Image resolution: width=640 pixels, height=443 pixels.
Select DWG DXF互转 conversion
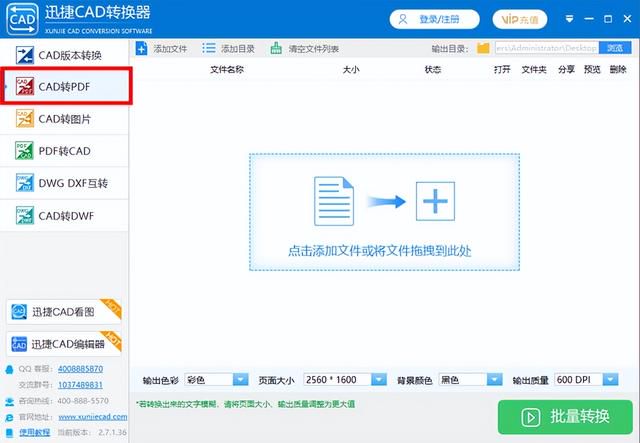coord(64,183)
